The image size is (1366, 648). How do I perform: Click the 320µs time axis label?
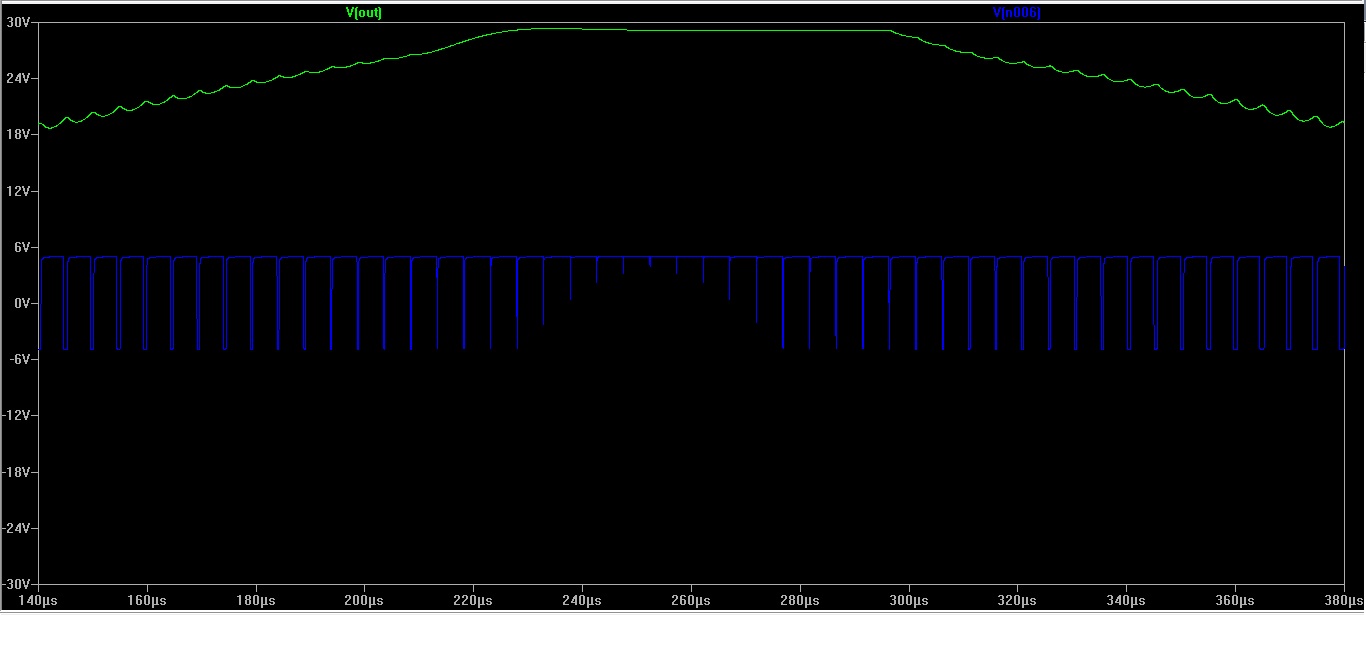coord(1017,600)
